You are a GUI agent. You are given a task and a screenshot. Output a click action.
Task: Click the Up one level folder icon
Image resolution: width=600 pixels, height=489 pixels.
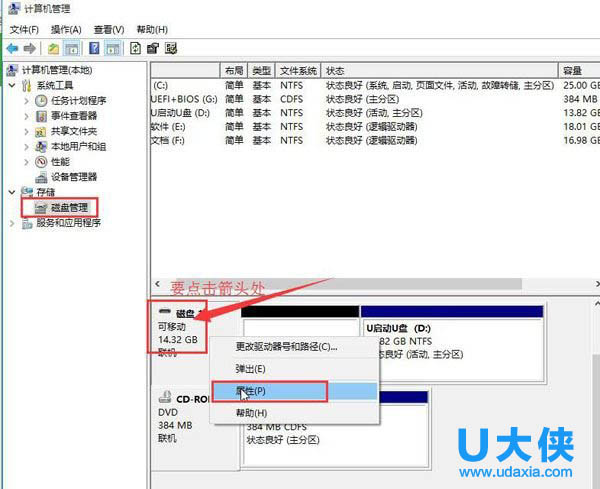[54, 47]
